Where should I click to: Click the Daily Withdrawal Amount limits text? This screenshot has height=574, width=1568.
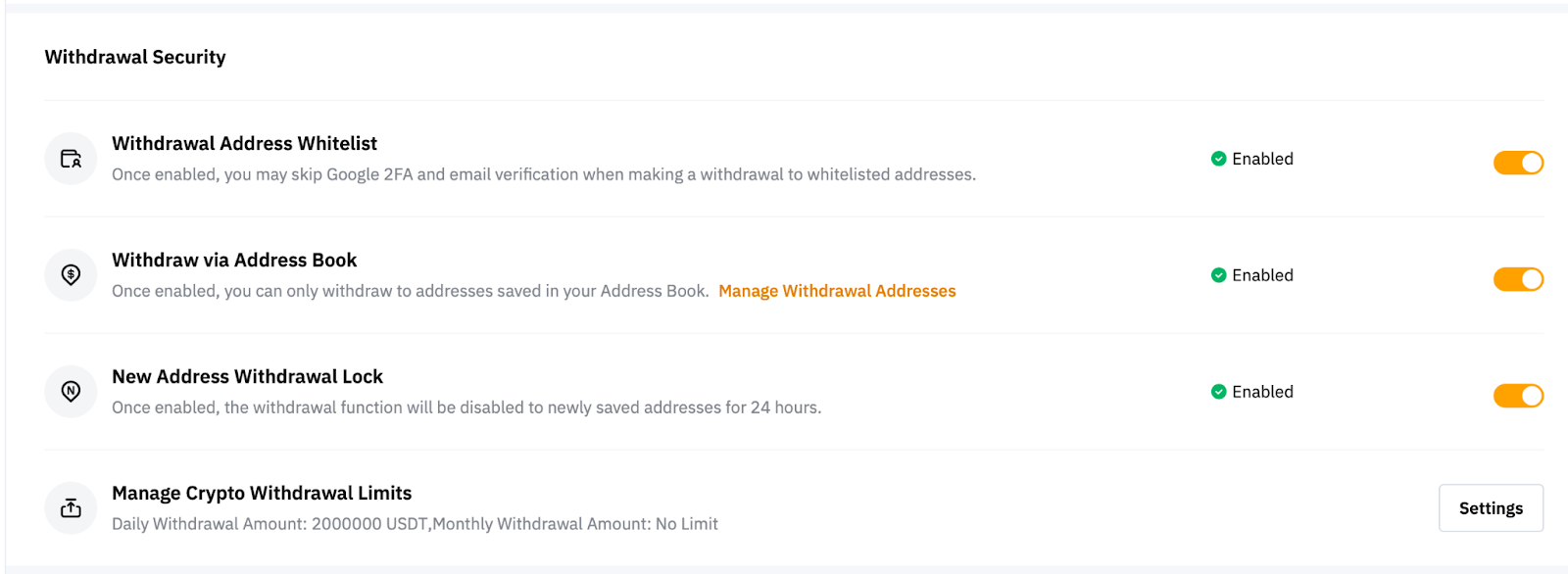(x=415, y=524)
